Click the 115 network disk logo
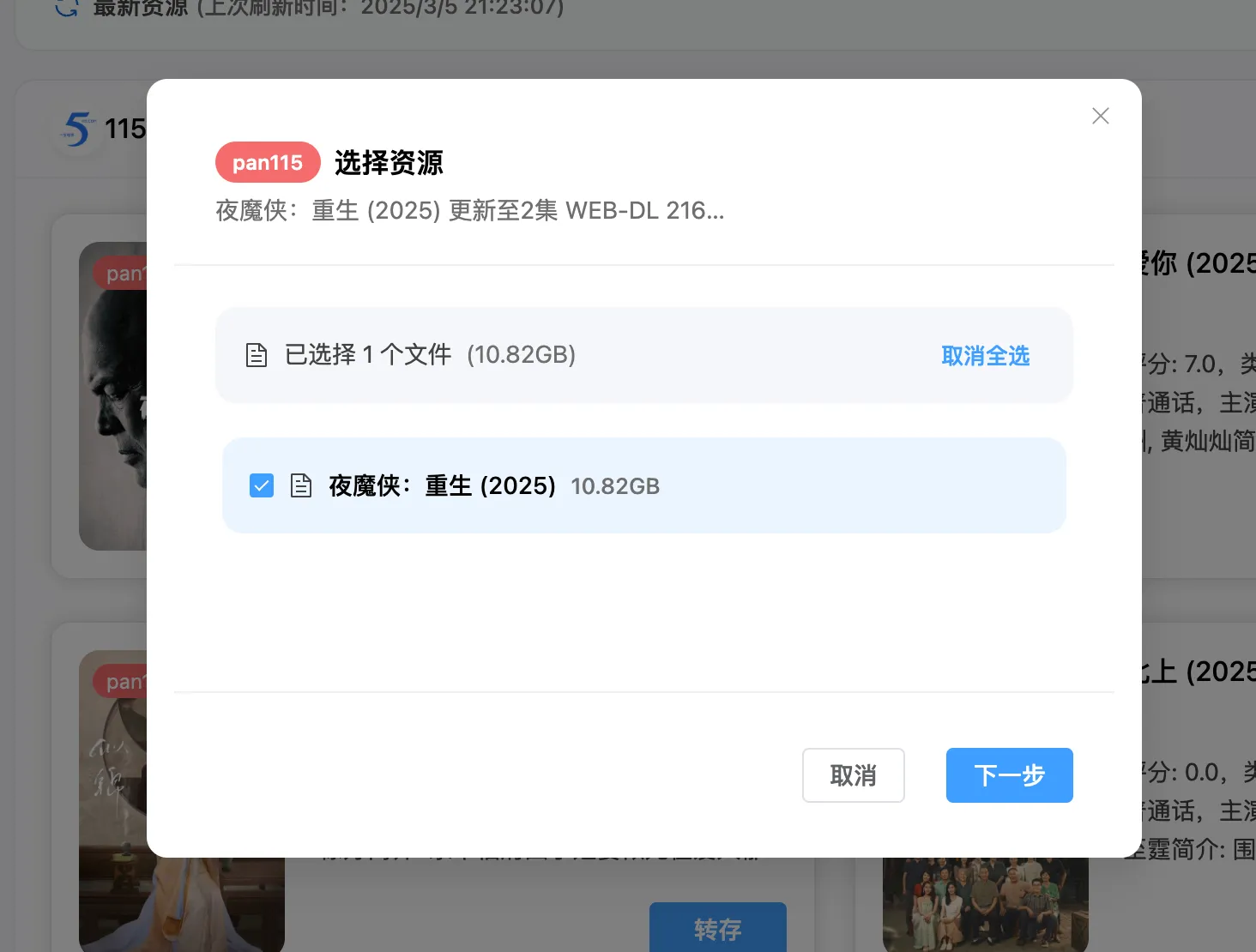The height and width of the screenshot is (952, 1256). (76, 130)
